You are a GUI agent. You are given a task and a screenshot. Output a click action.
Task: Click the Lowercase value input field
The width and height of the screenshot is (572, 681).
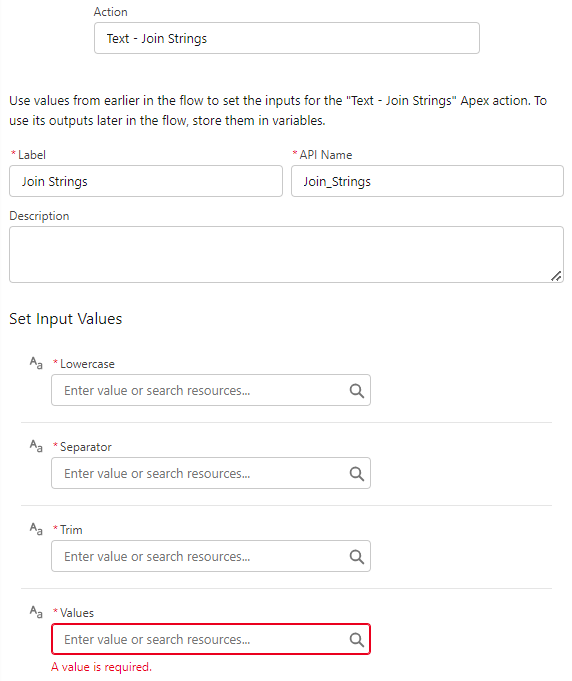[x=211, y=390]
